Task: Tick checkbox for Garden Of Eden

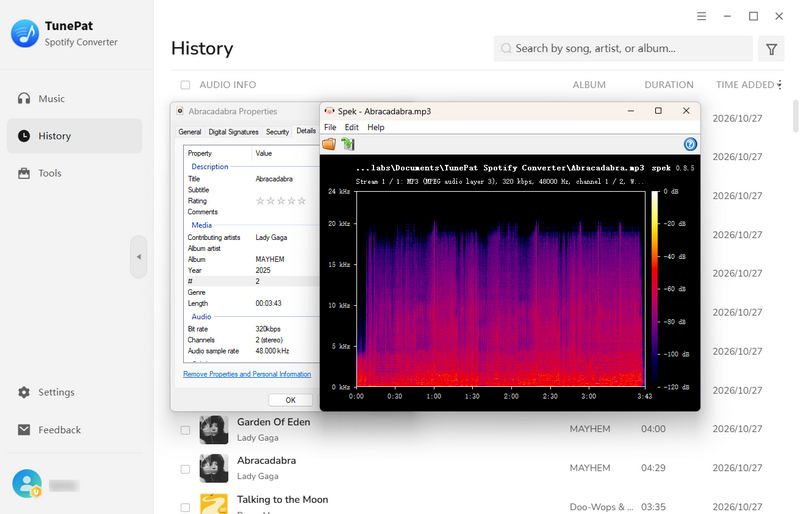Action: tap(185, 430)
